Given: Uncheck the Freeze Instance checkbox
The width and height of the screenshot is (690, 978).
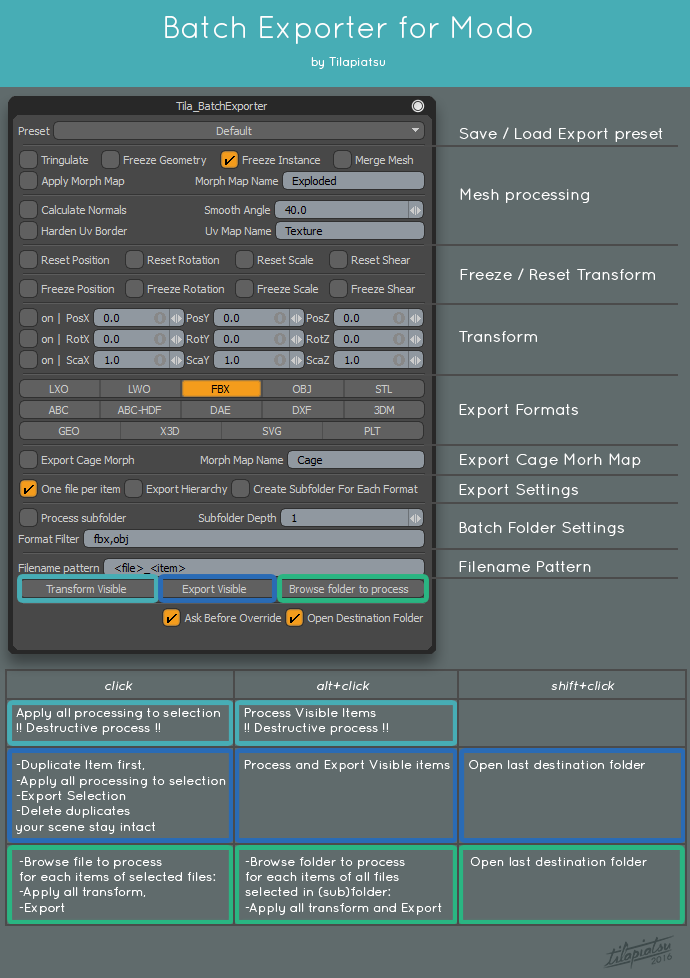Looking at the screenshot, I should point(229,160).
